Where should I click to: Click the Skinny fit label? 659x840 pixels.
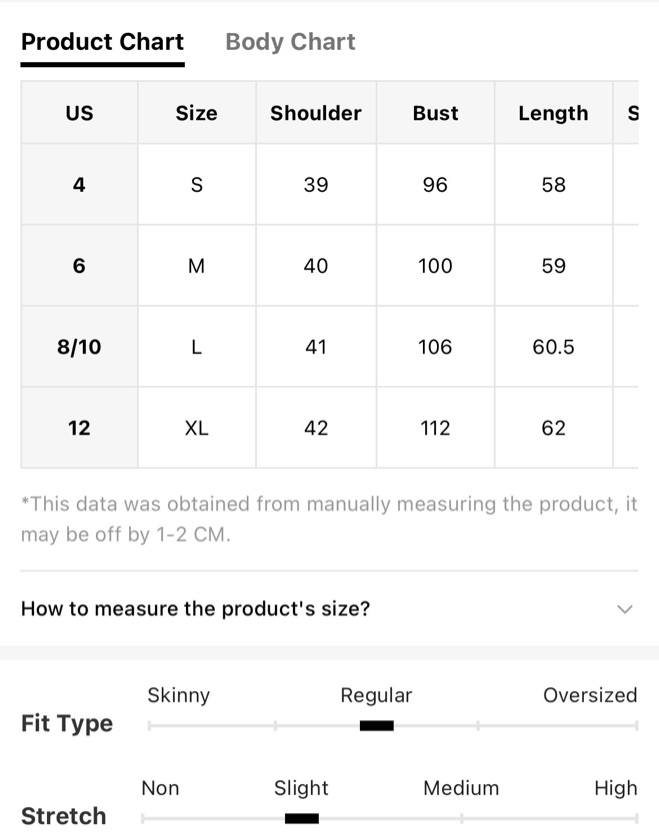[178, 695]
